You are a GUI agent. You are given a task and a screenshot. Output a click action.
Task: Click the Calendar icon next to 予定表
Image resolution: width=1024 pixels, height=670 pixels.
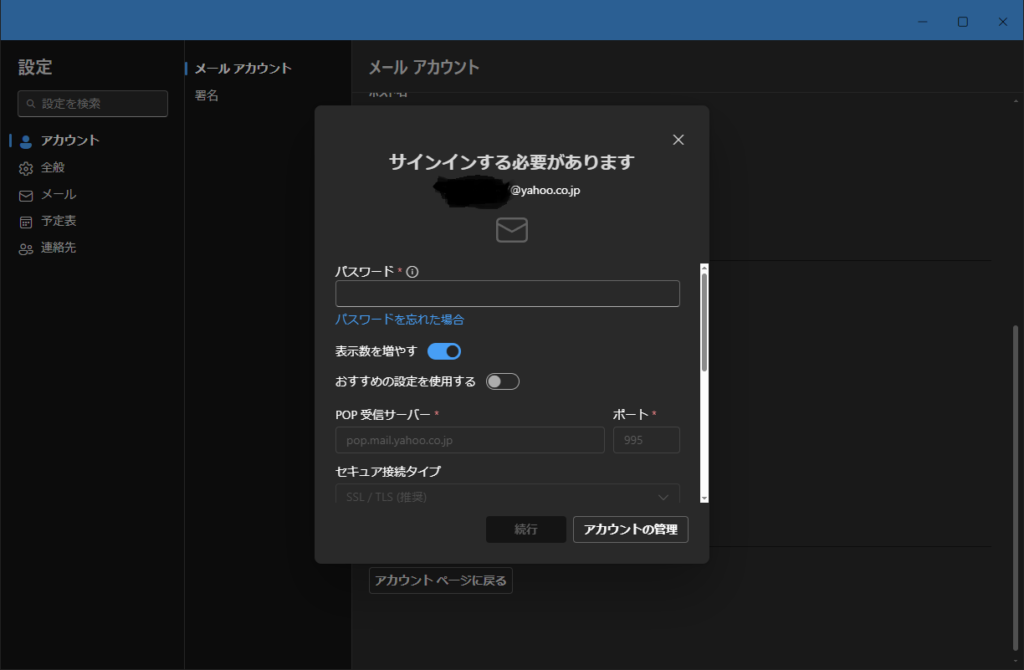pyautogui.click(x=26, y=222)
